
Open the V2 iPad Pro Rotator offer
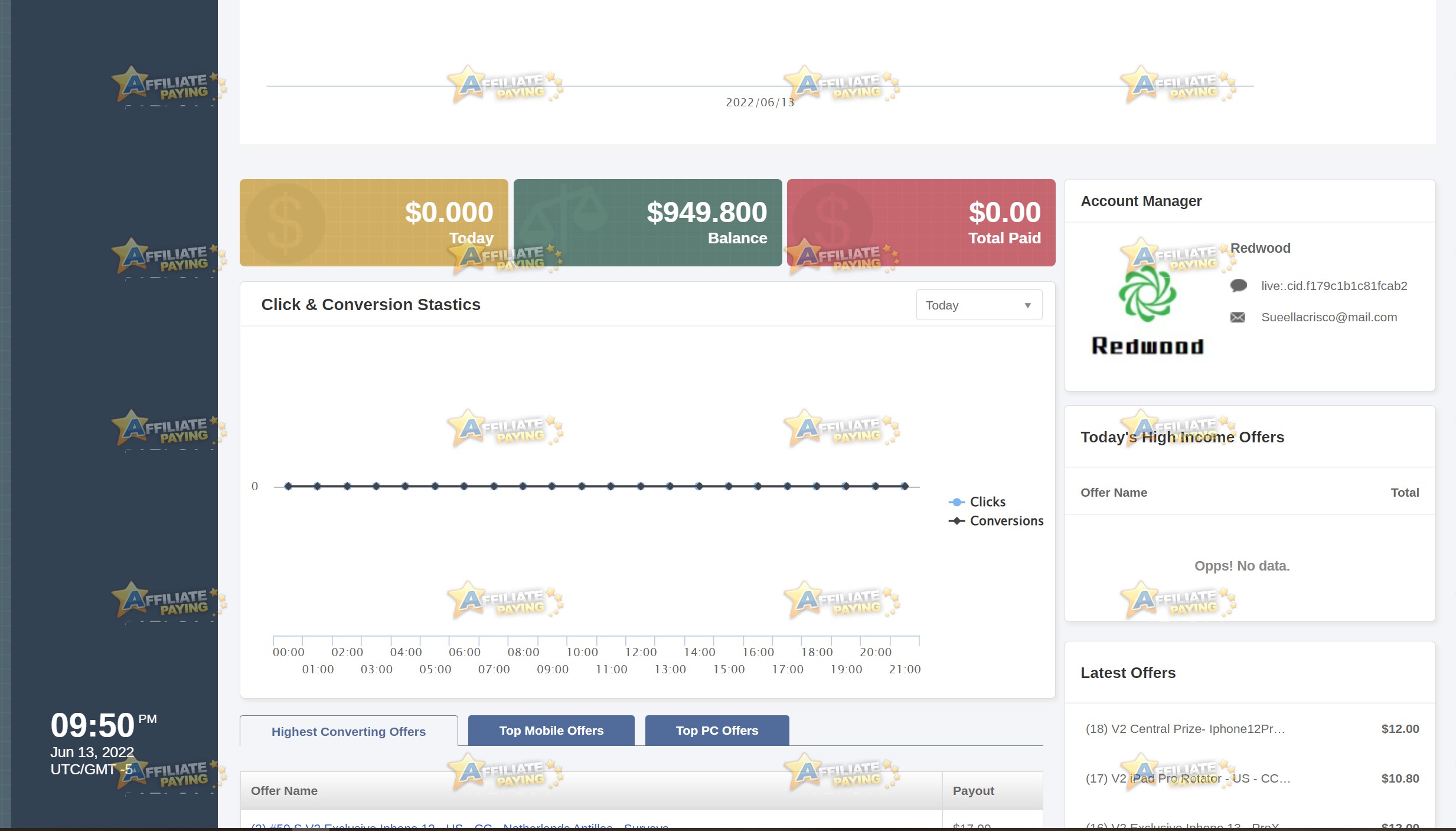click(1188, 778)
